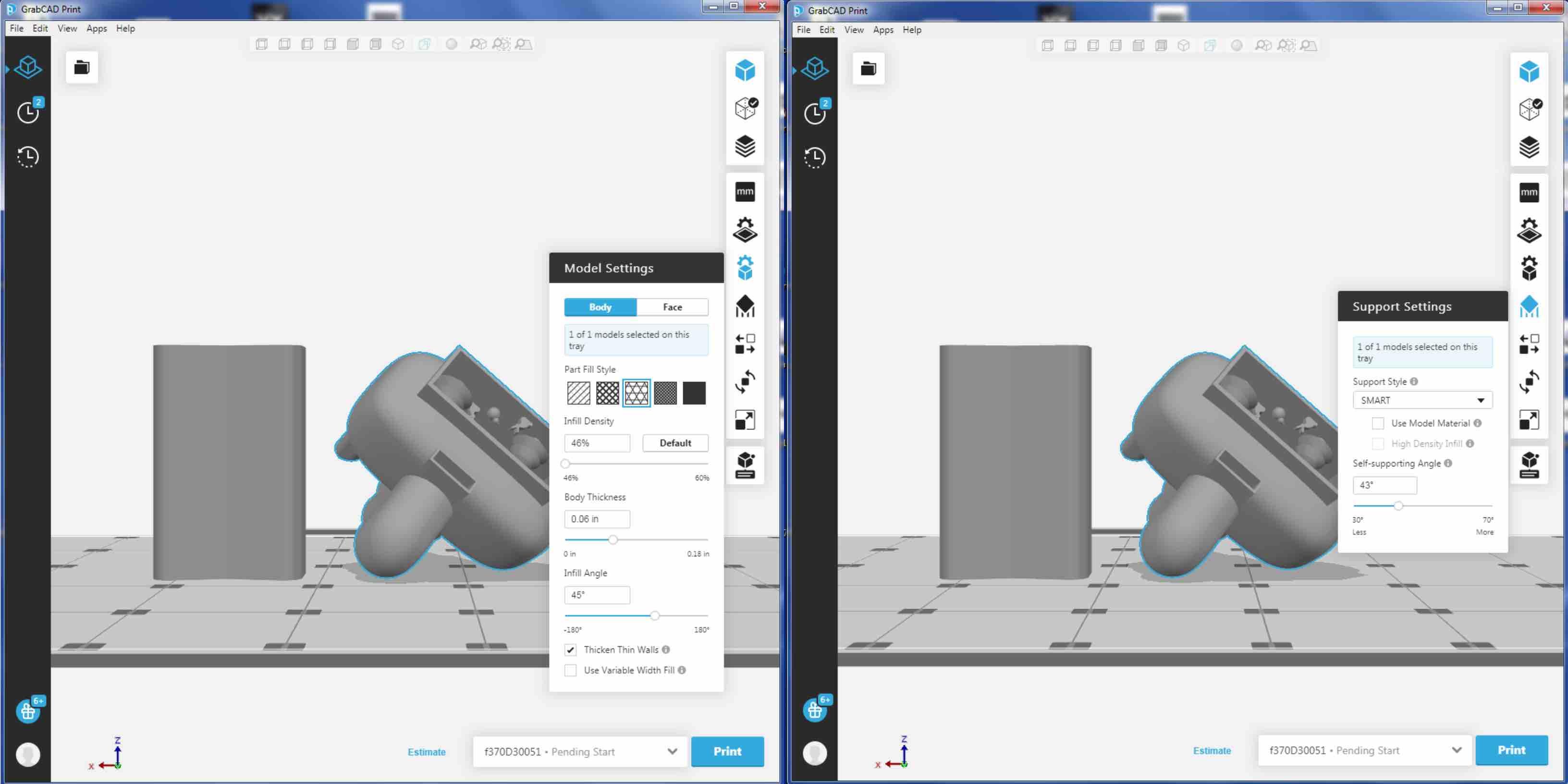
Task: Click the Default button for Infill Density
Action: pyautogui.click(x=675, y=442)
